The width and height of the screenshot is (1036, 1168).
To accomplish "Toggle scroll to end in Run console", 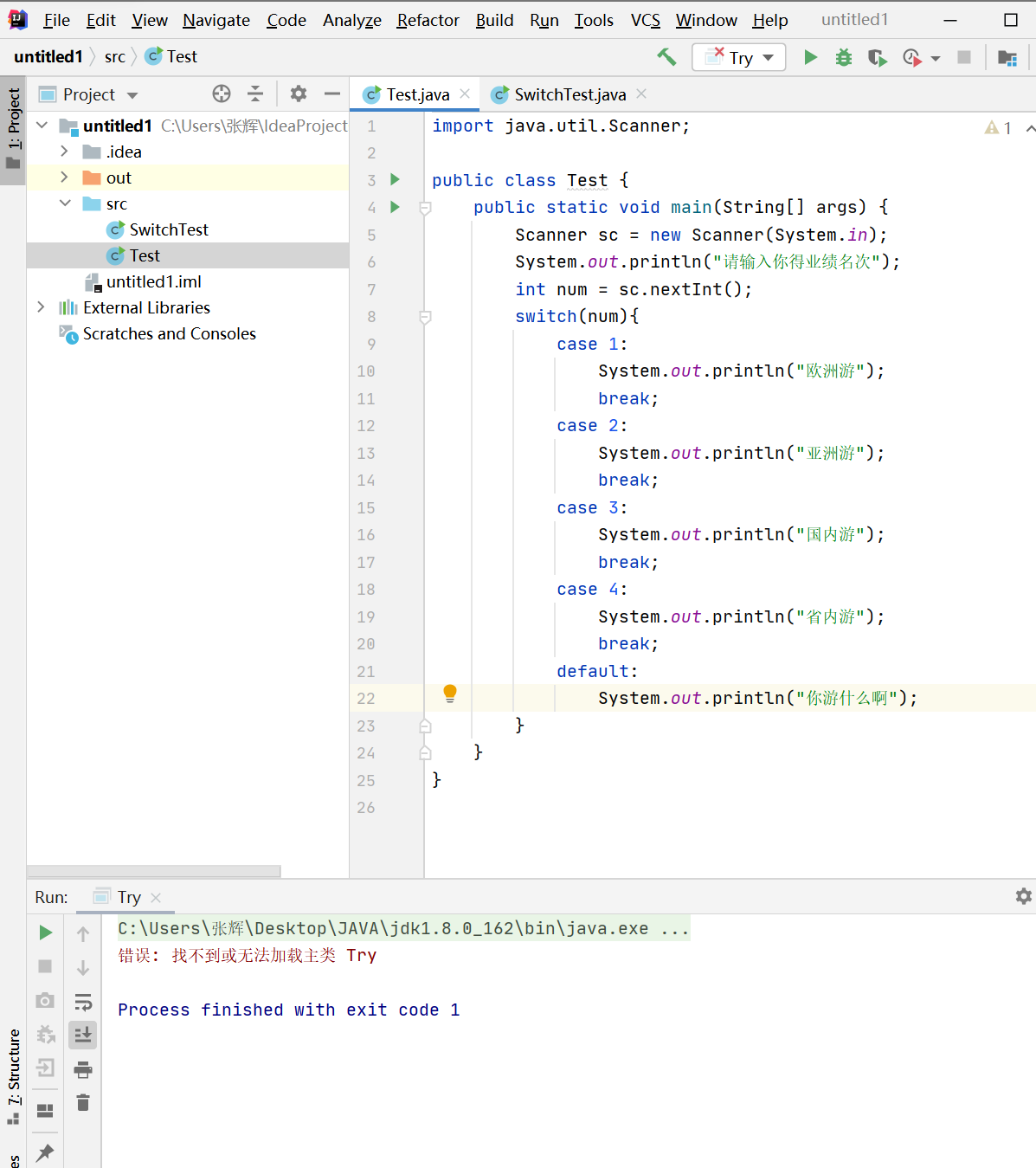I will click(x=83, y=1035).
